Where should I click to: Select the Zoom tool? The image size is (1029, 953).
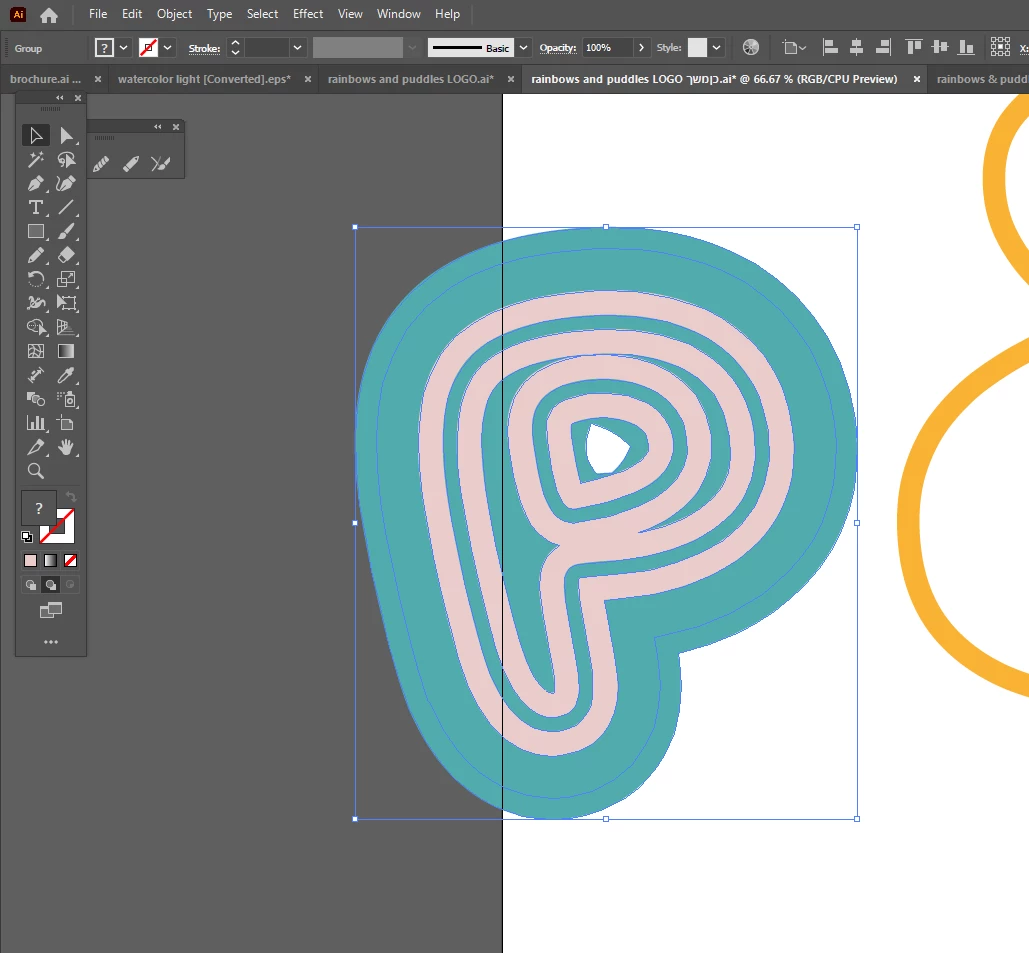point(35,471)
